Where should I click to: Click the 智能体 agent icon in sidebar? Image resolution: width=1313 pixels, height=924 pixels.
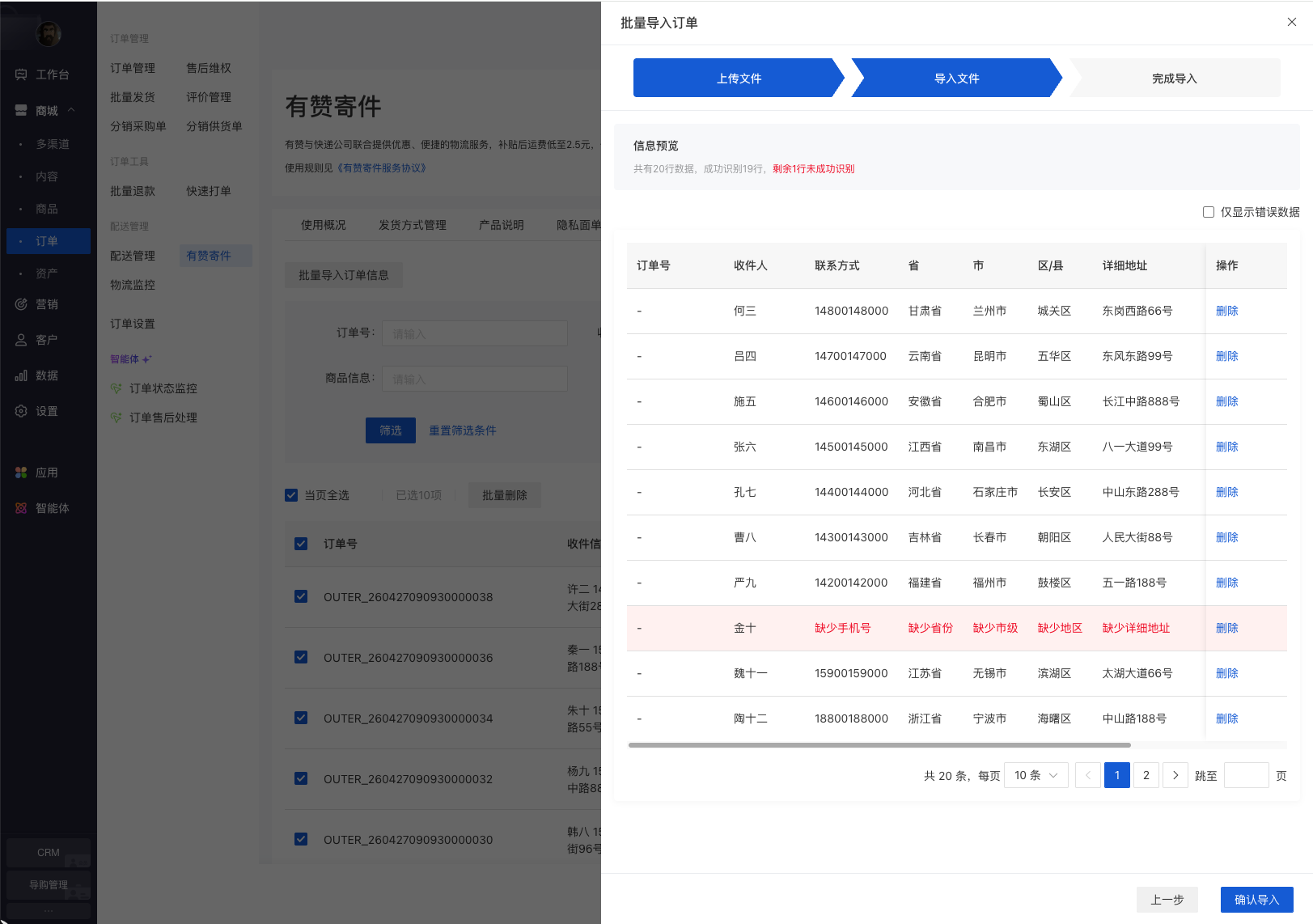pyautogui.click(x=21, y=508)
